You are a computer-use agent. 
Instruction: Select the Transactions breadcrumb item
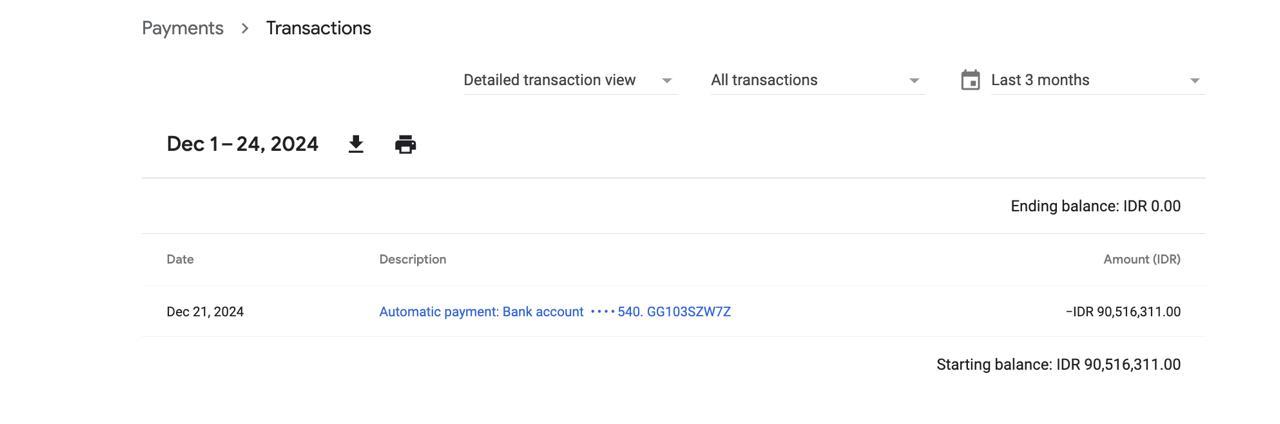318,28
